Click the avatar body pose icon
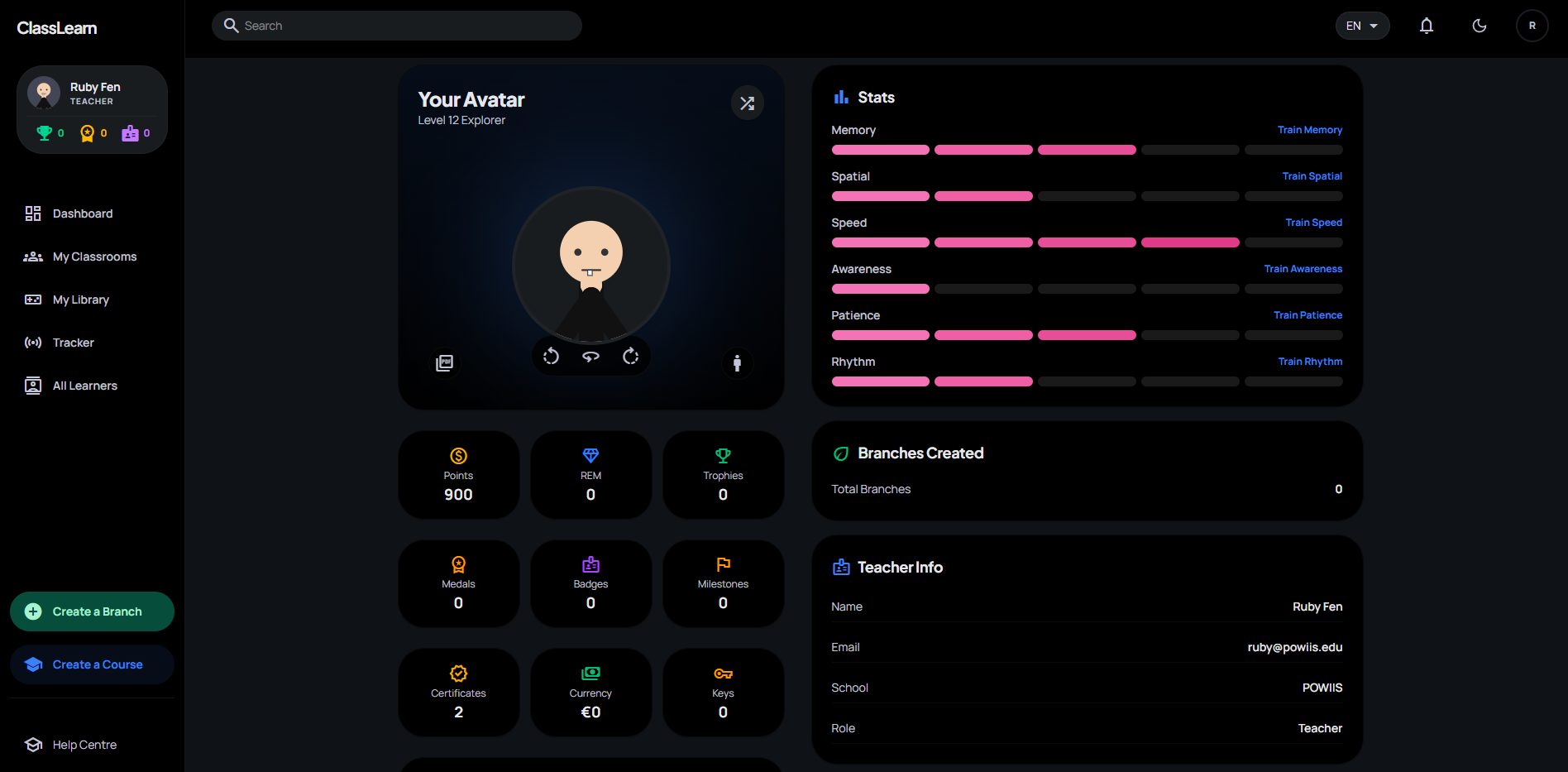1568x772 pixels. [x=737, y=363]
